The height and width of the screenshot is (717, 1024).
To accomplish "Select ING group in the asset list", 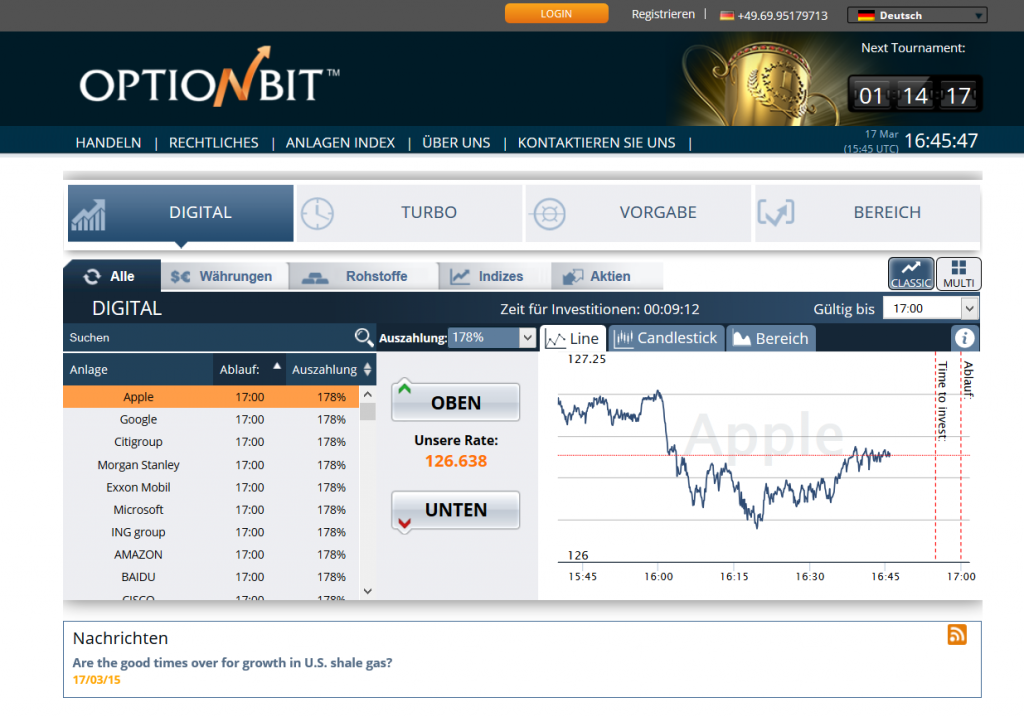I will coord(211,532).
